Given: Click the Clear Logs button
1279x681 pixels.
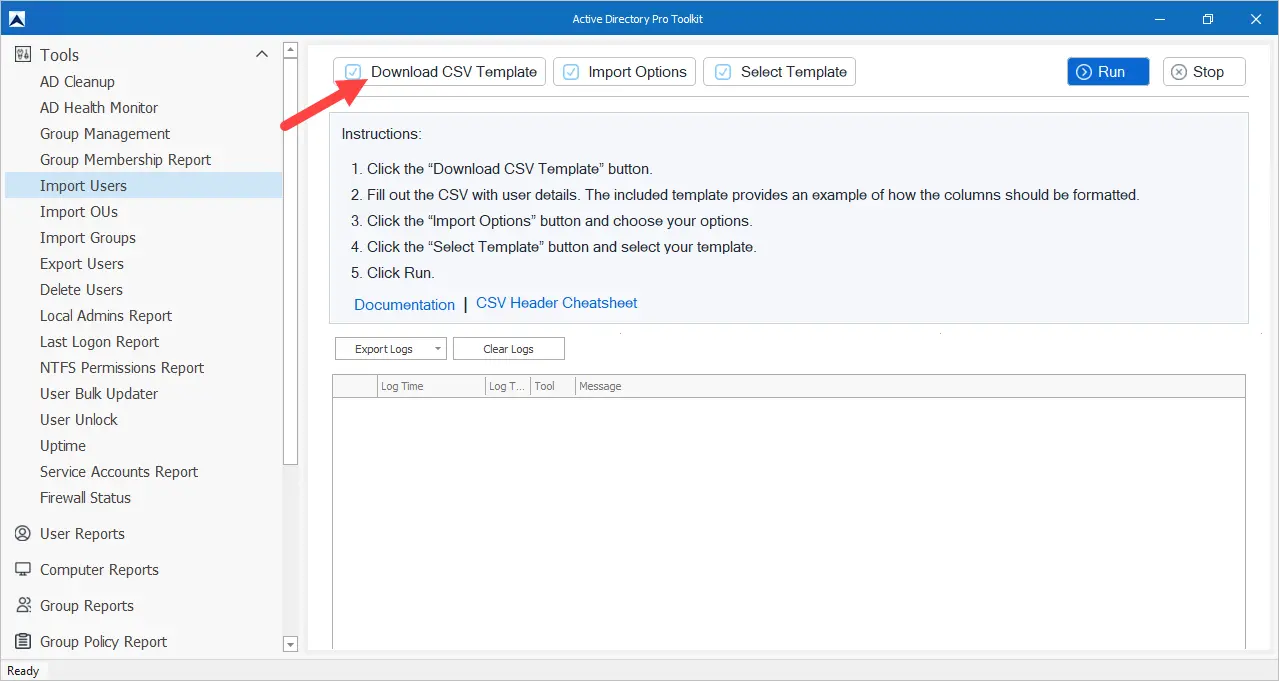Looking at the screenshot, I should (509, 349).
